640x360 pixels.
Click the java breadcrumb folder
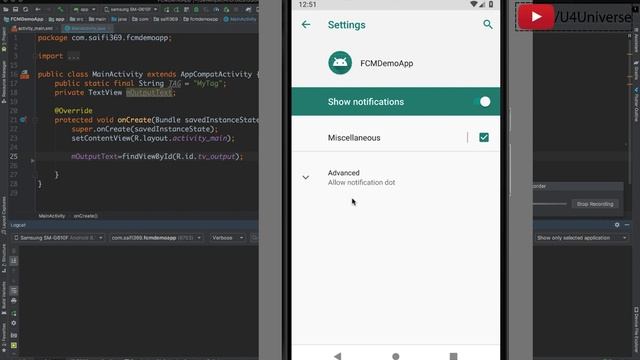pyautogui.click(x=119, y=19)
